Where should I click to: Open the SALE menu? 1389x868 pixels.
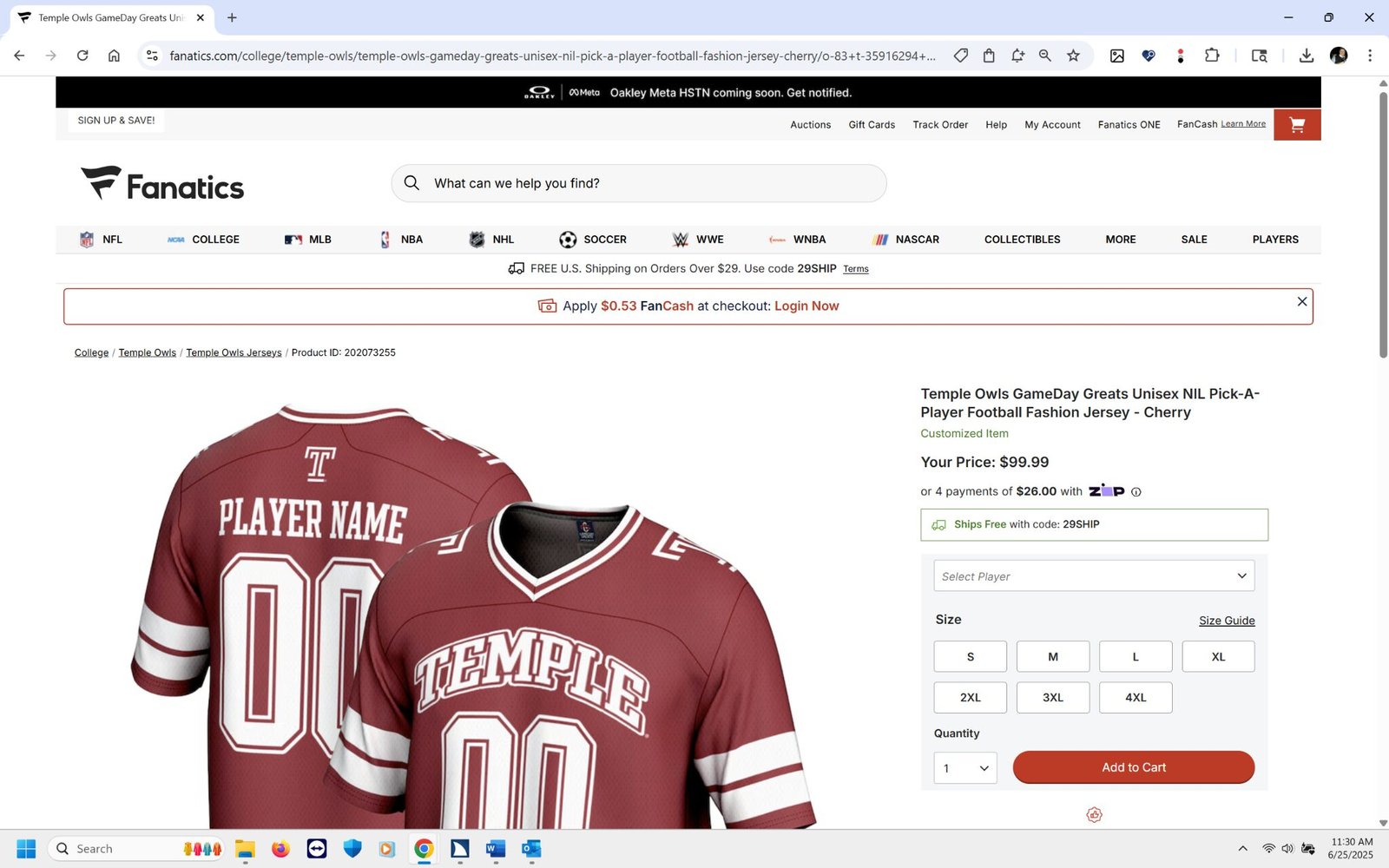click(1194, 240)
